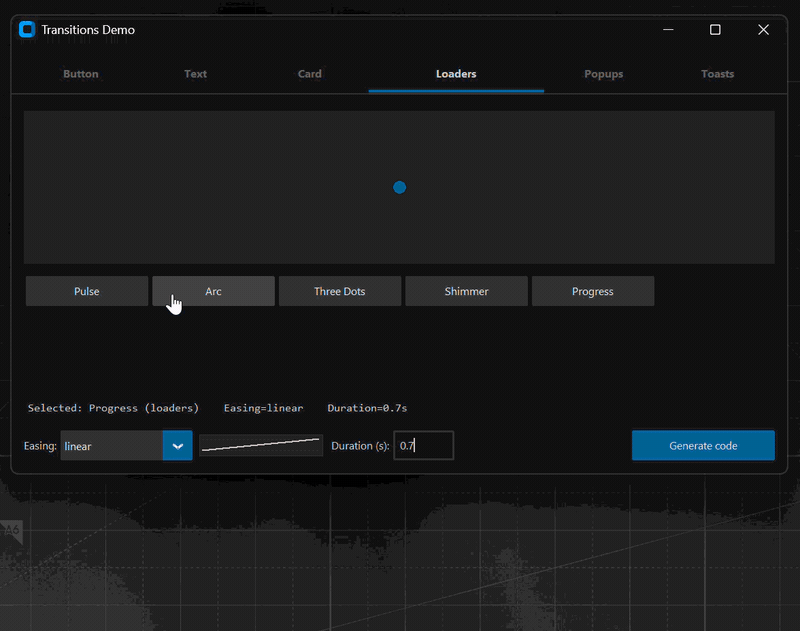This screenshot has width=800, height=631.
Task: Play the Pulse loader animation
Action: pyautogui.click(x=87, y=291)
